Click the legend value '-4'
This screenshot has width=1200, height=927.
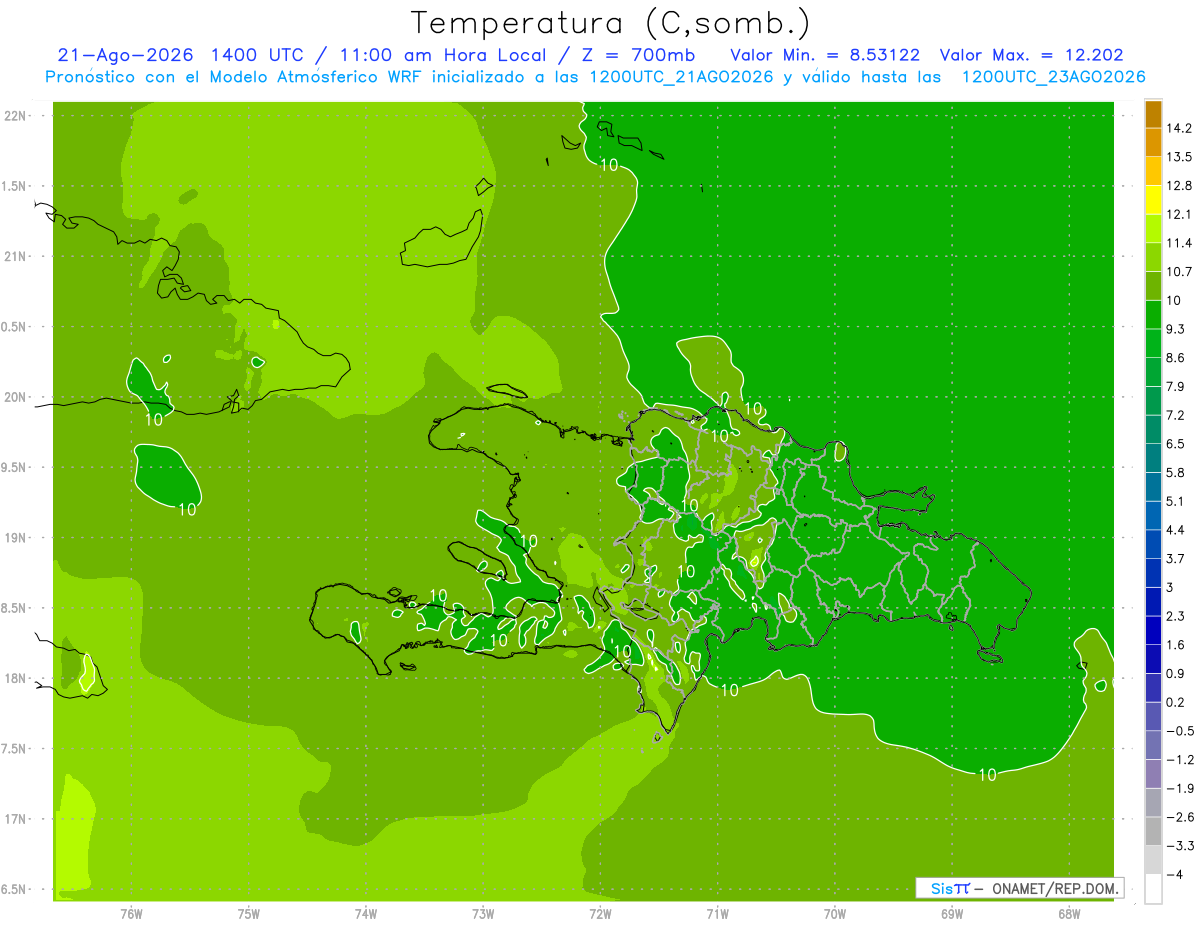pos(1174,874)
